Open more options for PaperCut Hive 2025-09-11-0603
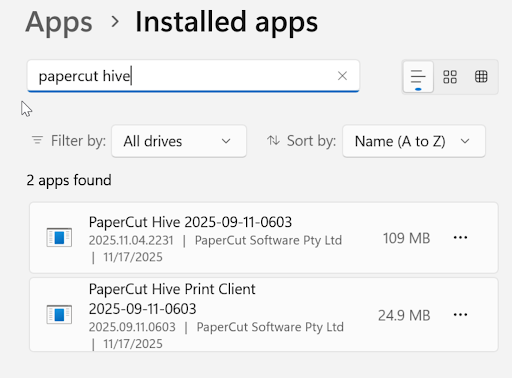The height and width of the screenshot is (378, 512). 460,238
